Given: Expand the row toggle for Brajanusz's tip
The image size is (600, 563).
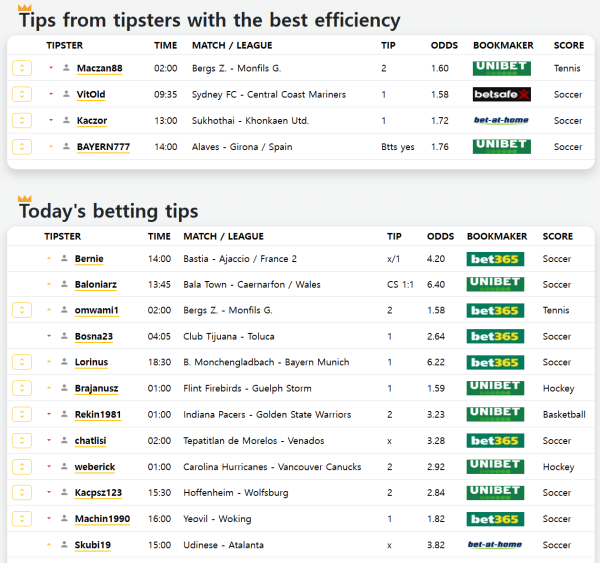Looking at the screenshot, I should point(21,388).
